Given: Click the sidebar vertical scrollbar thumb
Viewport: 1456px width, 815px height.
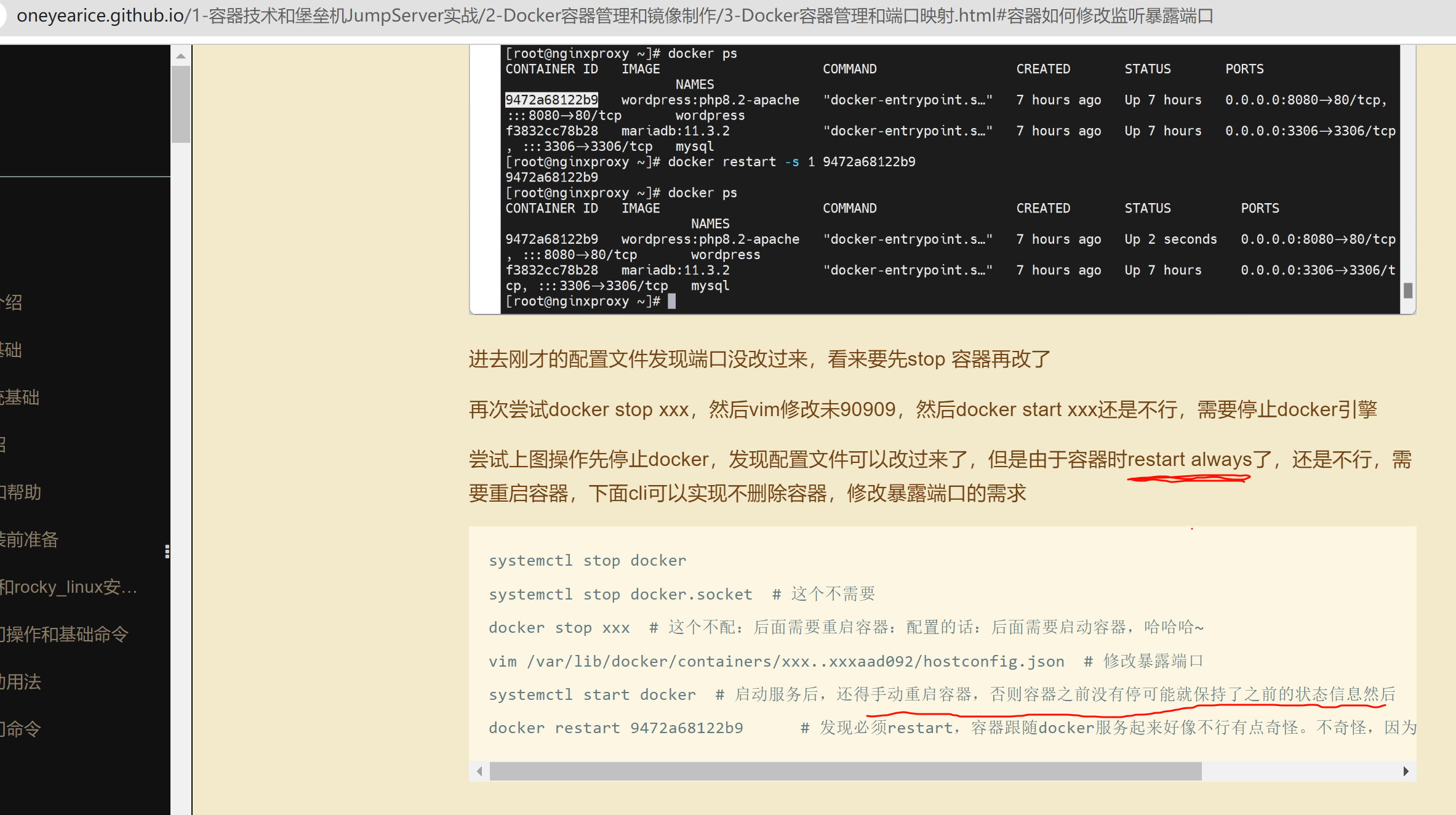Looking at the screenshot, I should click(181, 105).
